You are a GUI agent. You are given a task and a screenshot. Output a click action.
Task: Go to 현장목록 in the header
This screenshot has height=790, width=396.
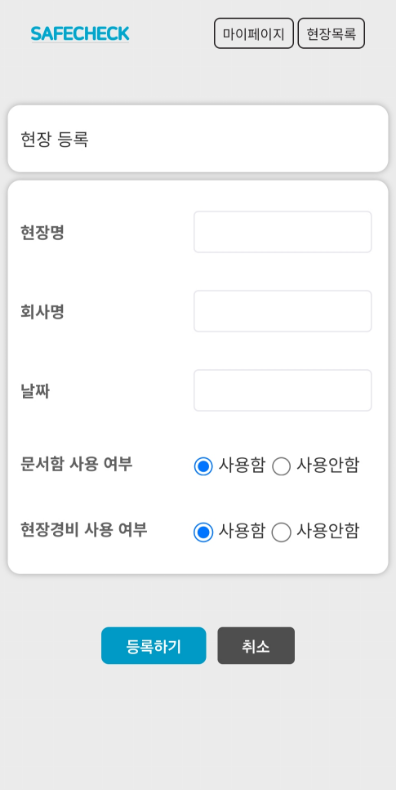(332, 34)
